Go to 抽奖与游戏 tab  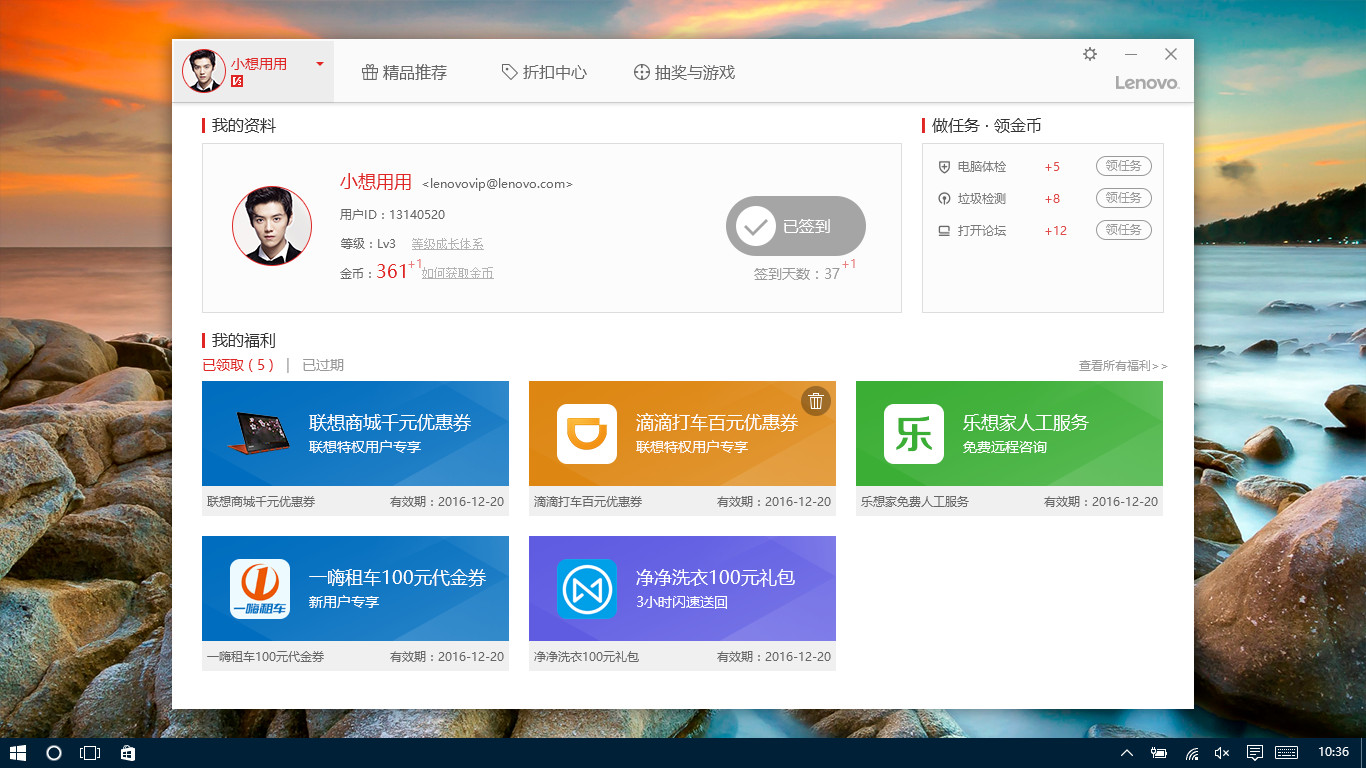[684, 72]
